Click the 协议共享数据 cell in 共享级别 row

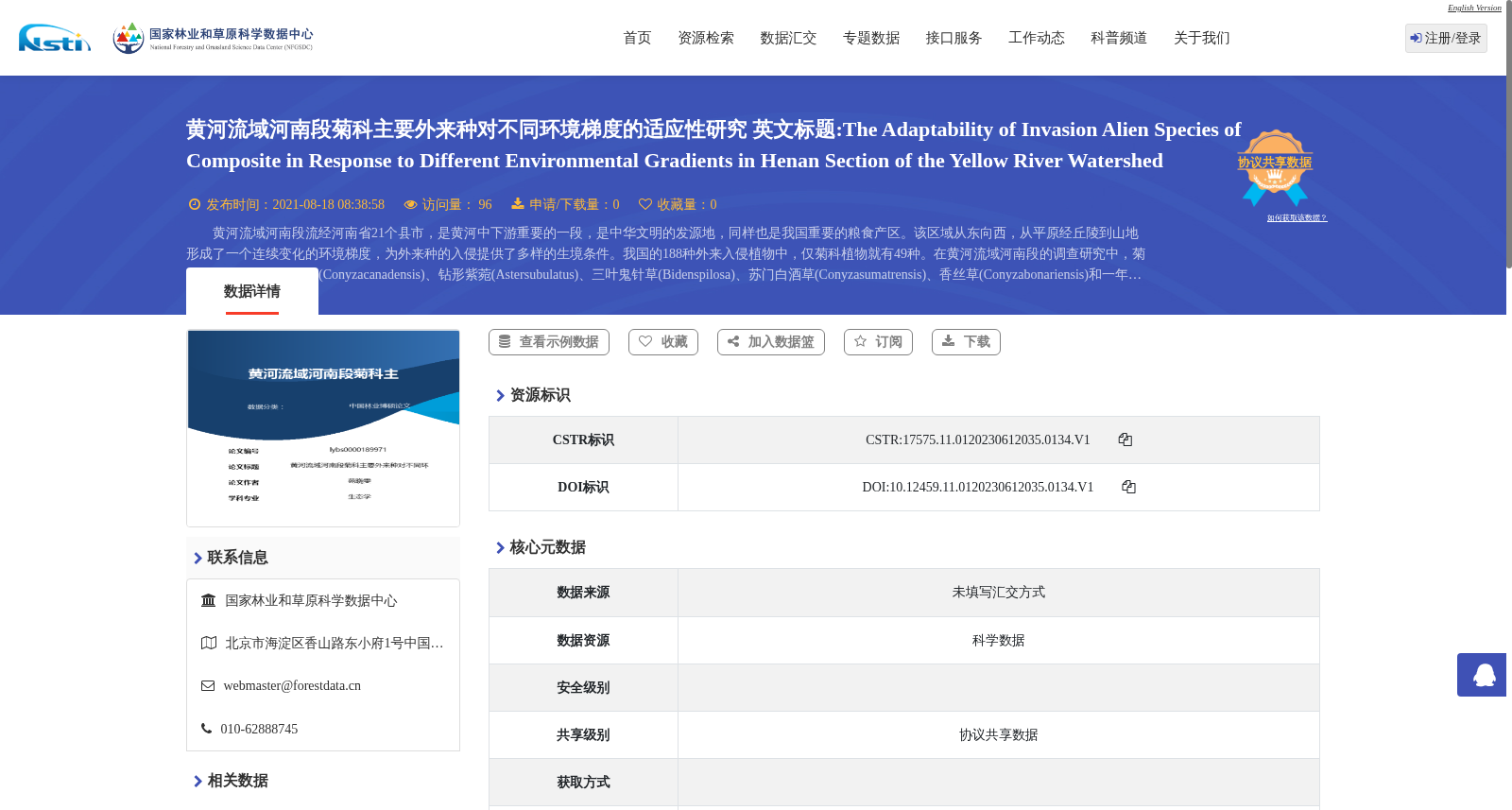[x=999, y=735]
